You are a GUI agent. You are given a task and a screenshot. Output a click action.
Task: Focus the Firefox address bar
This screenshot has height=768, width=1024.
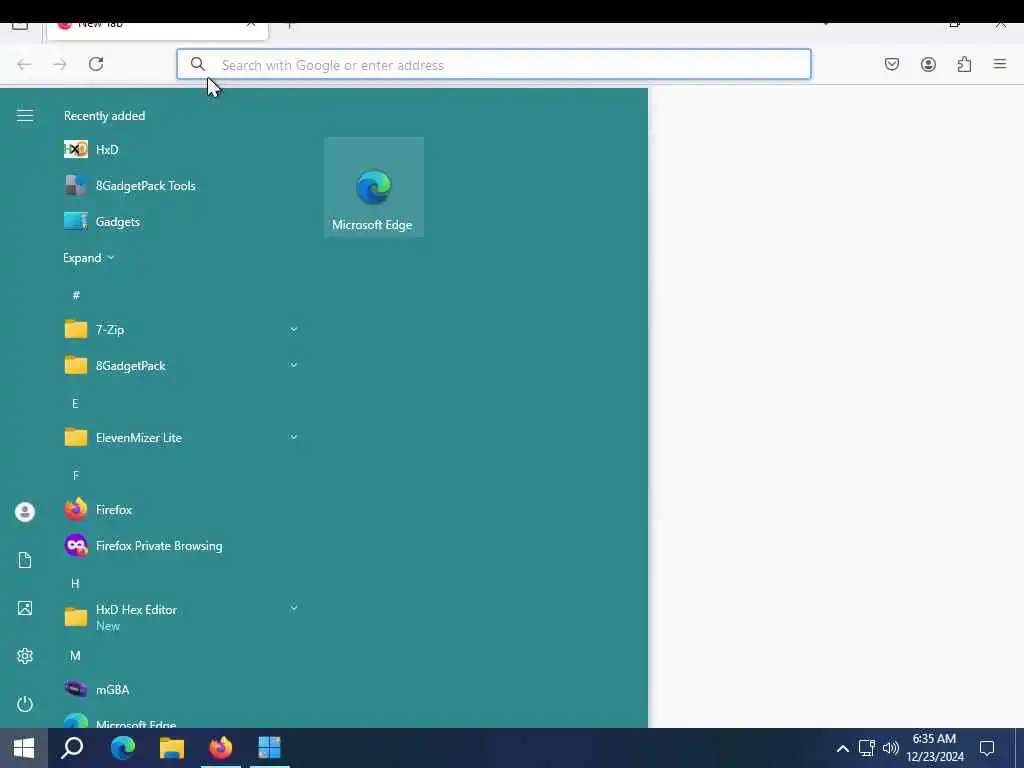pyautogui.click(x=494, y=65)
